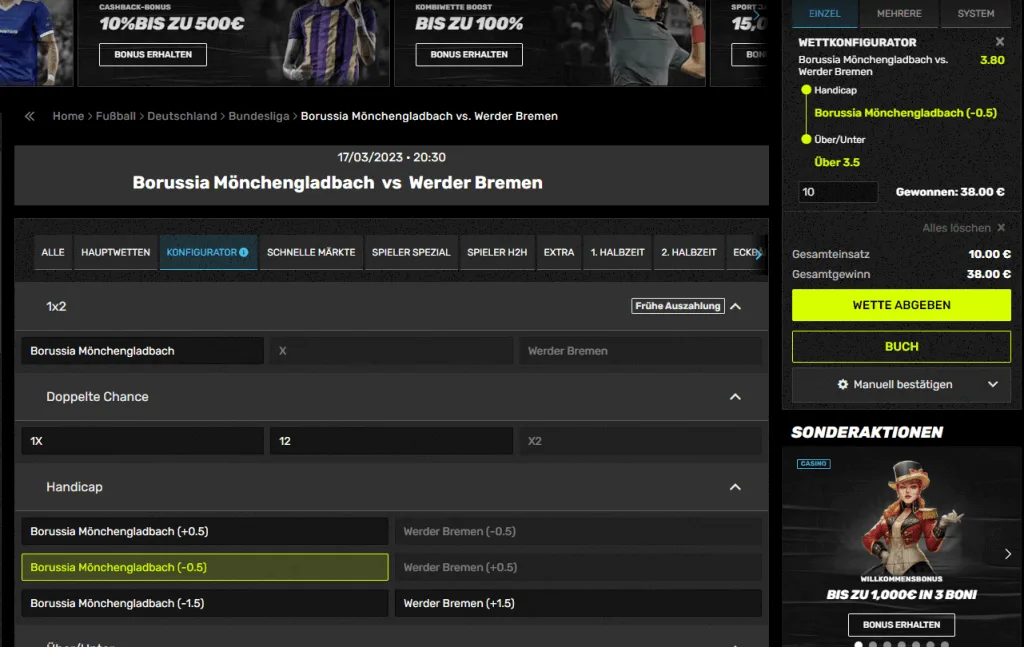Select Borussia Mönchengladbach (+0.5) handicap
This screenshot has width=1024, height=647.
click(205, 531)
